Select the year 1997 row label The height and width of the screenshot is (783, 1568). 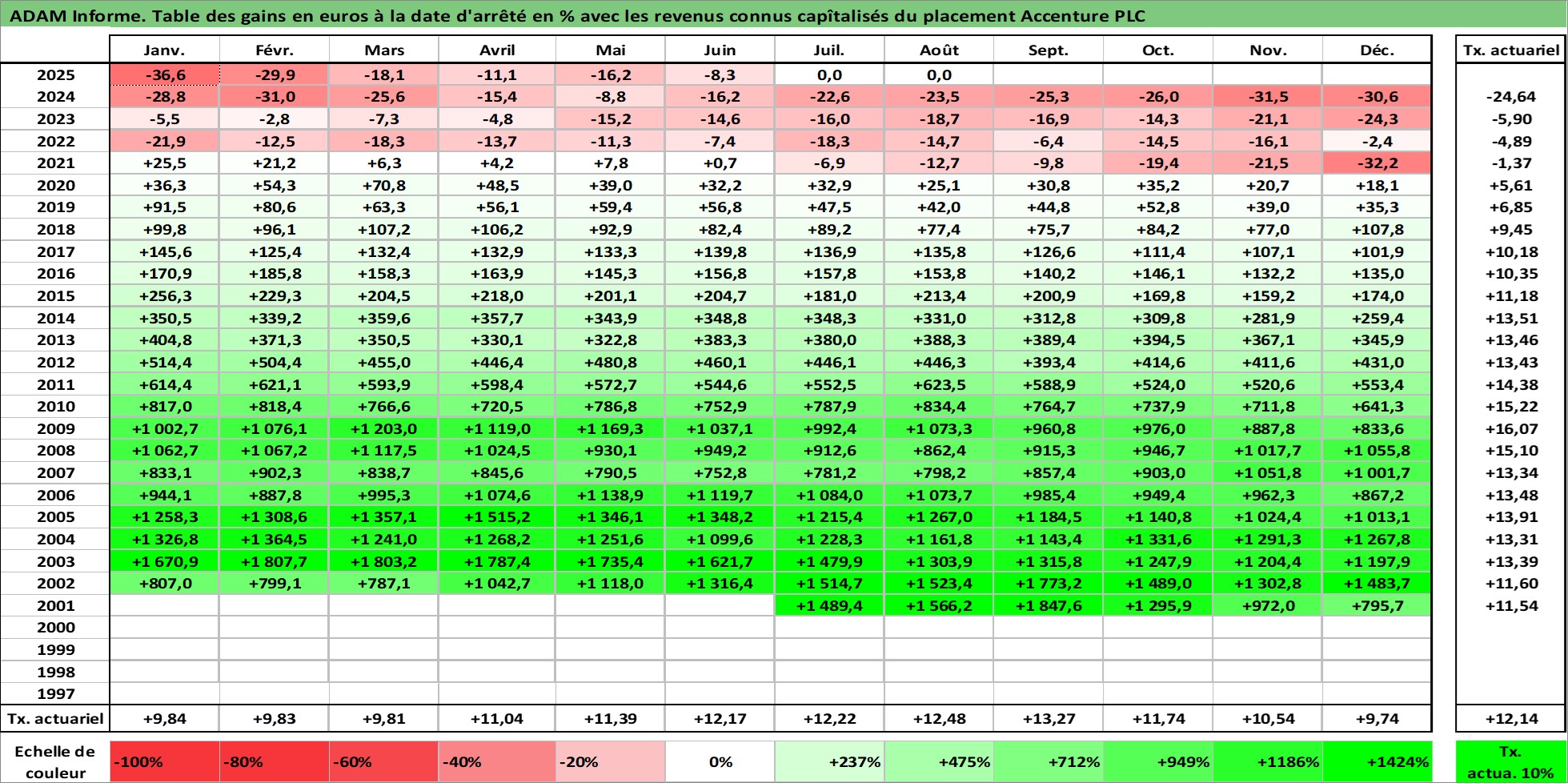click(55, 693)
